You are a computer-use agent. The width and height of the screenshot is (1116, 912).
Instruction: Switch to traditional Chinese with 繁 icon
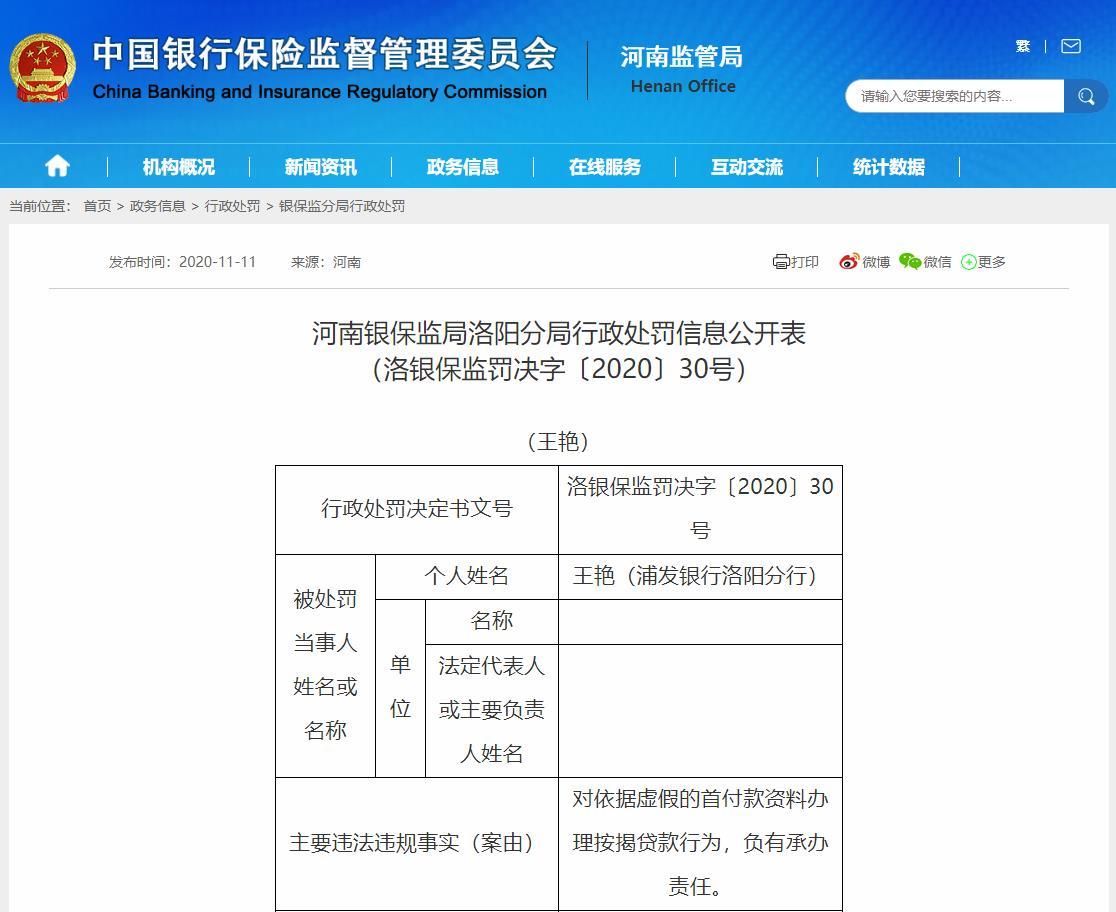(1023, 46)
